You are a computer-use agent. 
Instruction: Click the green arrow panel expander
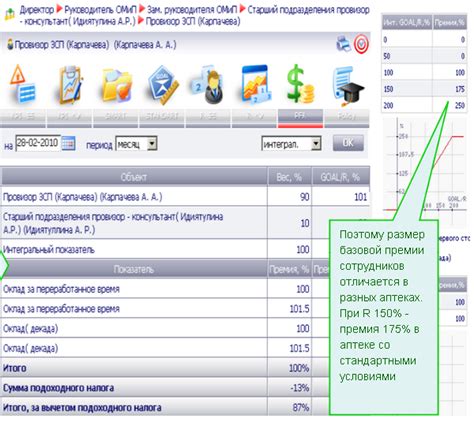click(x=4, y=266)
